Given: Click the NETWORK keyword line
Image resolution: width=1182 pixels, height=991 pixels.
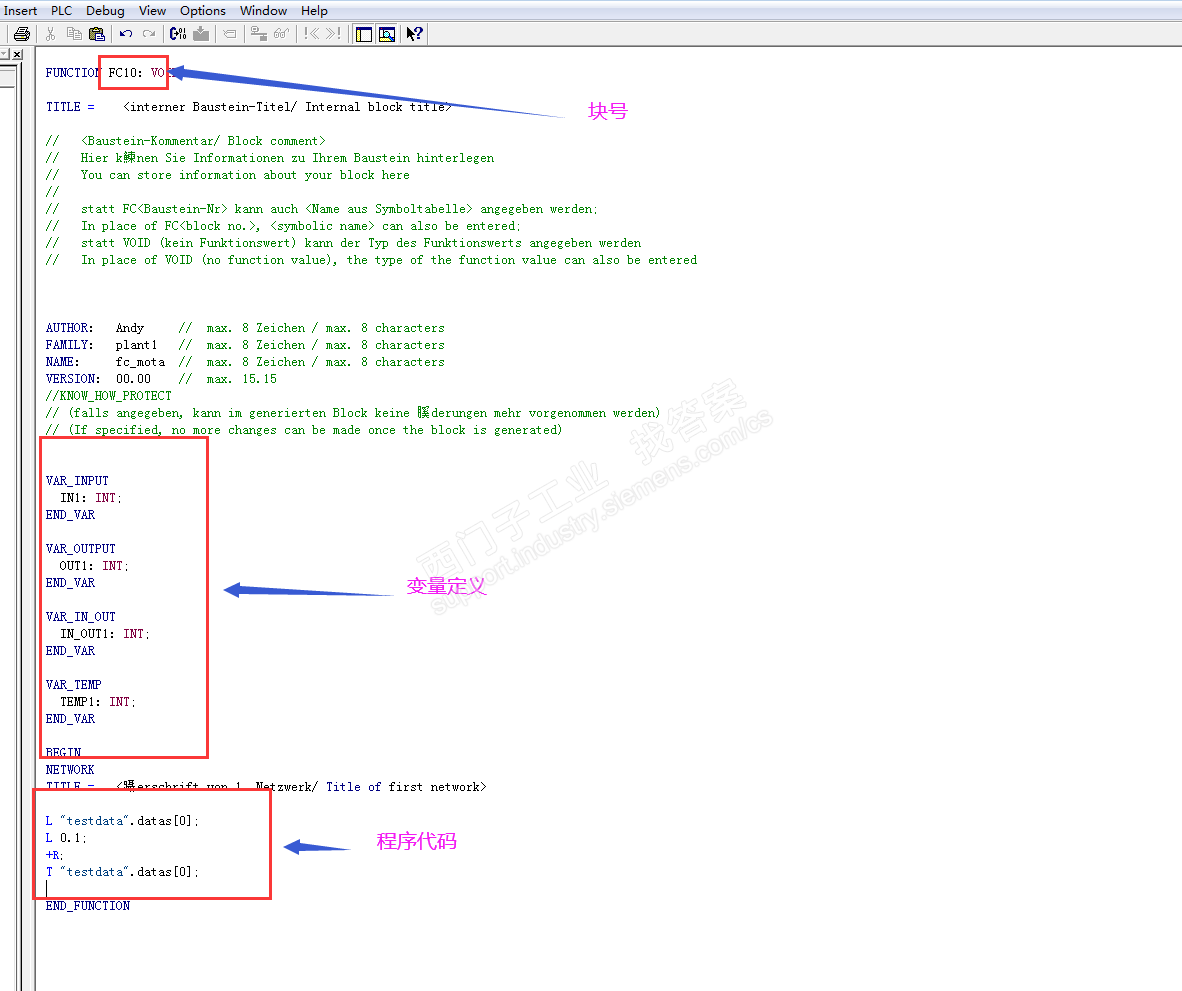Looking at the screenshot, I should pos(70,770).
